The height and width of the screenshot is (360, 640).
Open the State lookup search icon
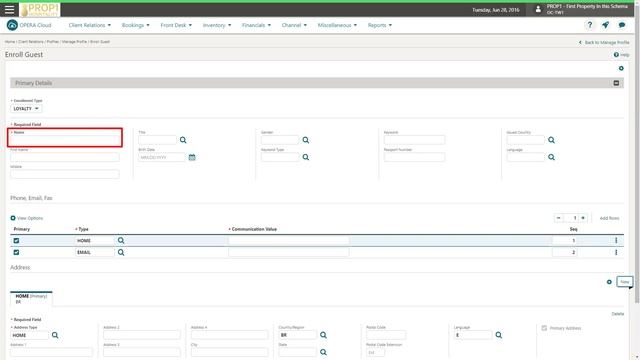pos(323,352)
